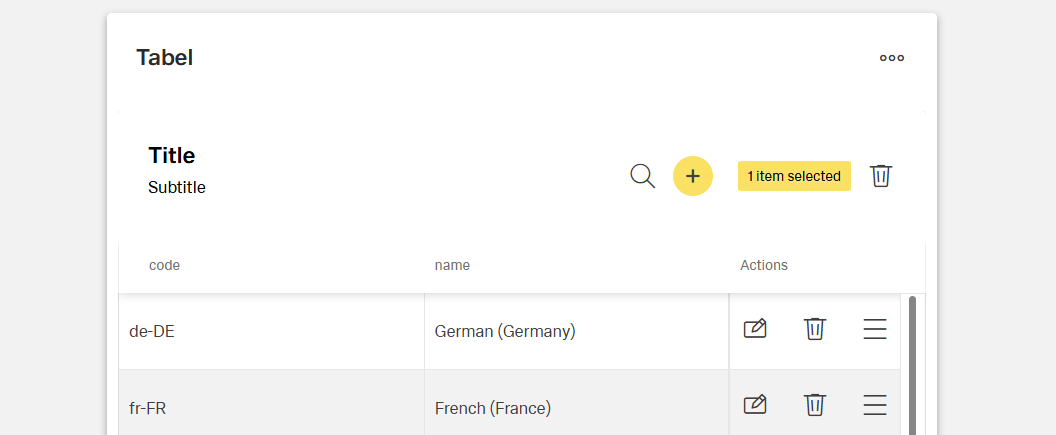Select the de-DE code cell

coord(152,331)
